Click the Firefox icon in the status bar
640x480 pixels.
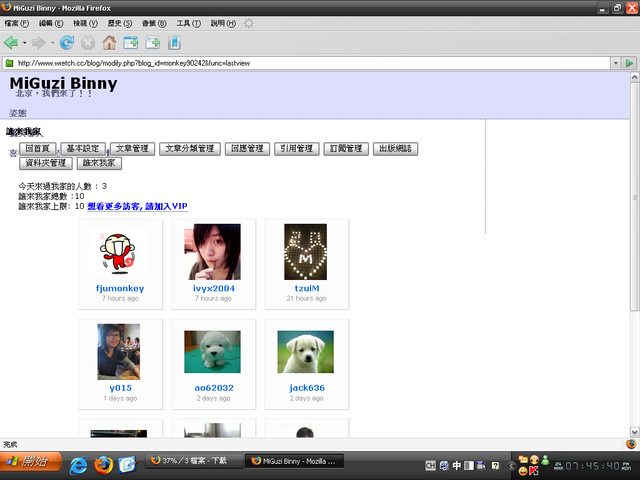[x=631, y=444]
